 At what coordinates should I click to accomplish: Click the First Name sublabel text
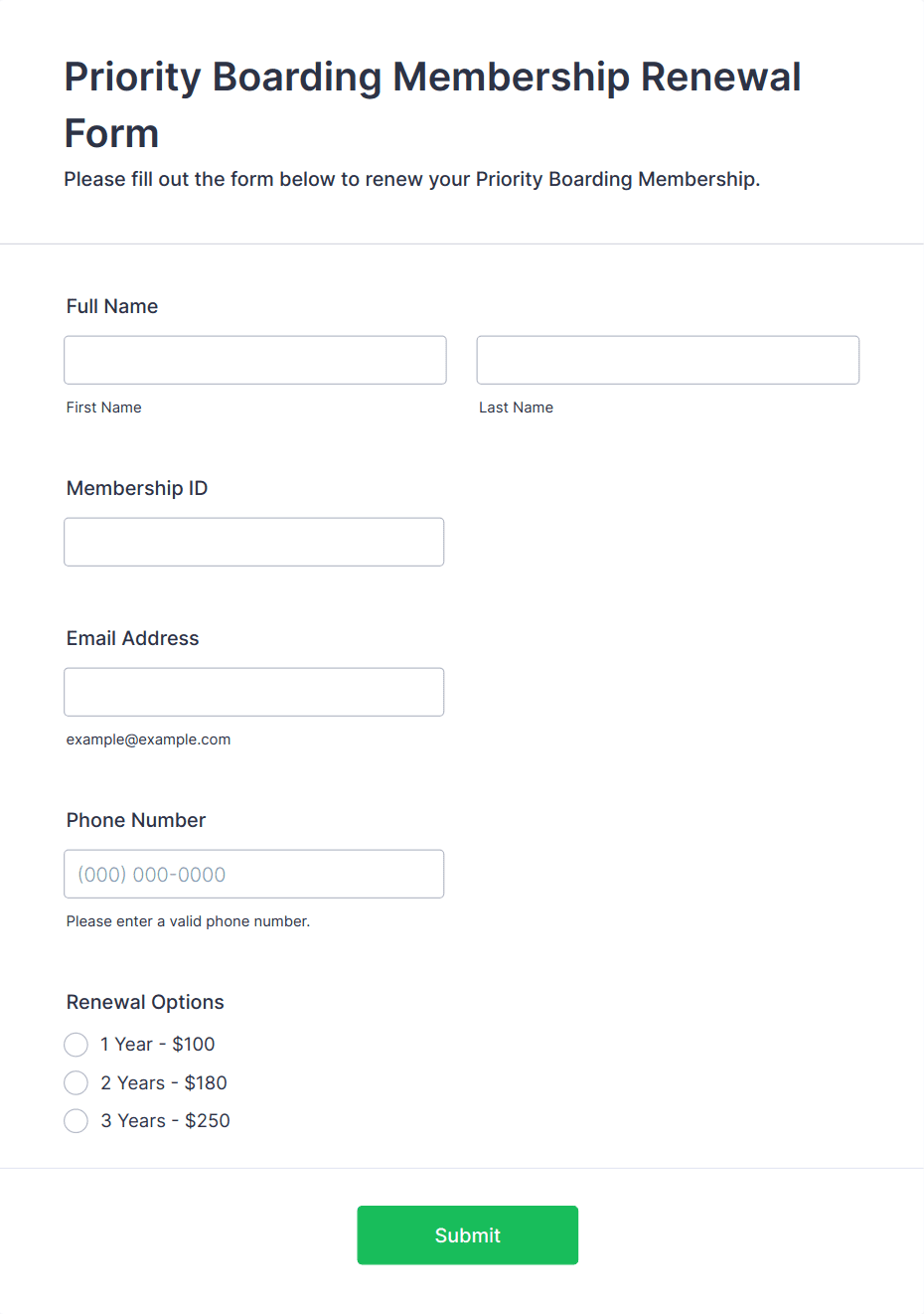click(104, 408)
